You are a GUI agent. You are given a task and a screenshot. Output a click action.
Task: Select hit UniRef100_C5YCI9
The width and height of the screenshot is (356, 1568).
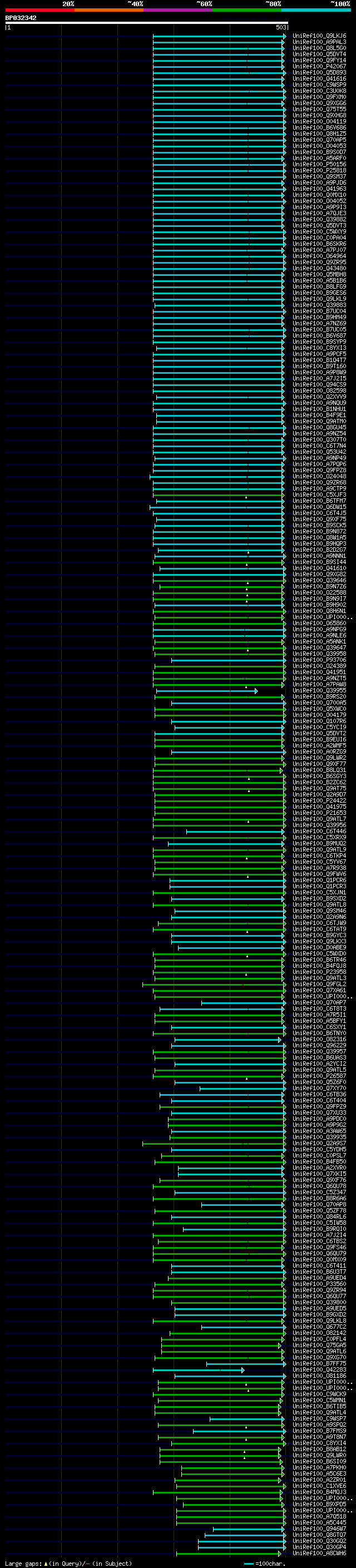pyautogui.click(x=319, y=728)
